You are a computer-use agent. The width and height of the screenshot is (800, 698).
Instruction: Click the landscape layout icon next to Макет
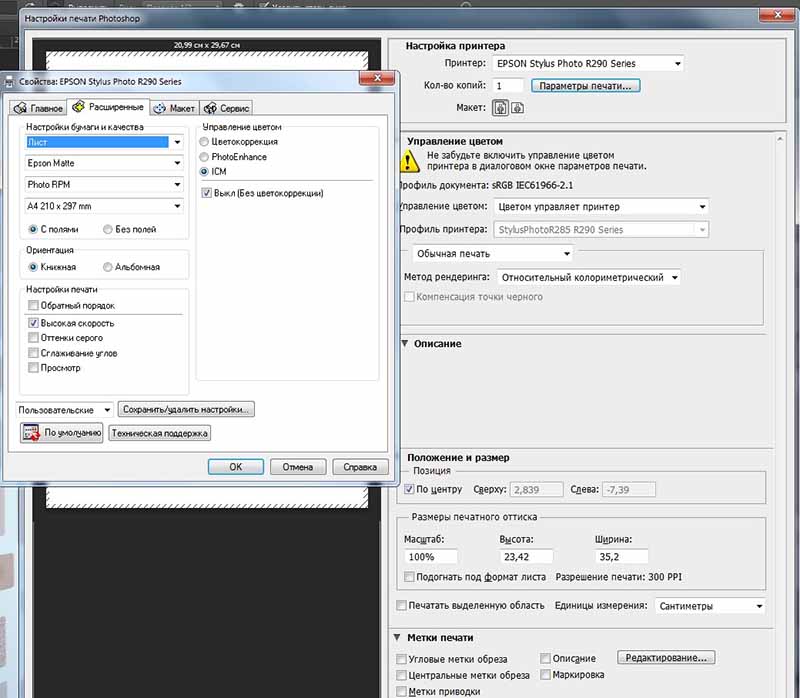point(517,108)
